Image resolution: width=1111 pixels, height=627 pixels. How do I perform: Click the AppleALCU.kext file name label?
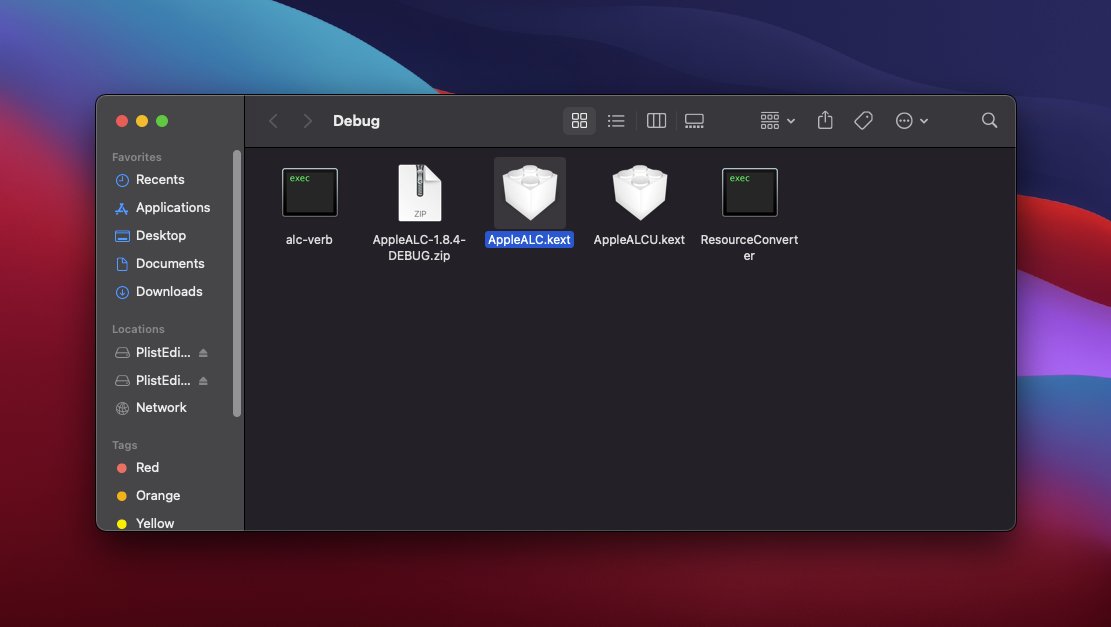[639, 239]
